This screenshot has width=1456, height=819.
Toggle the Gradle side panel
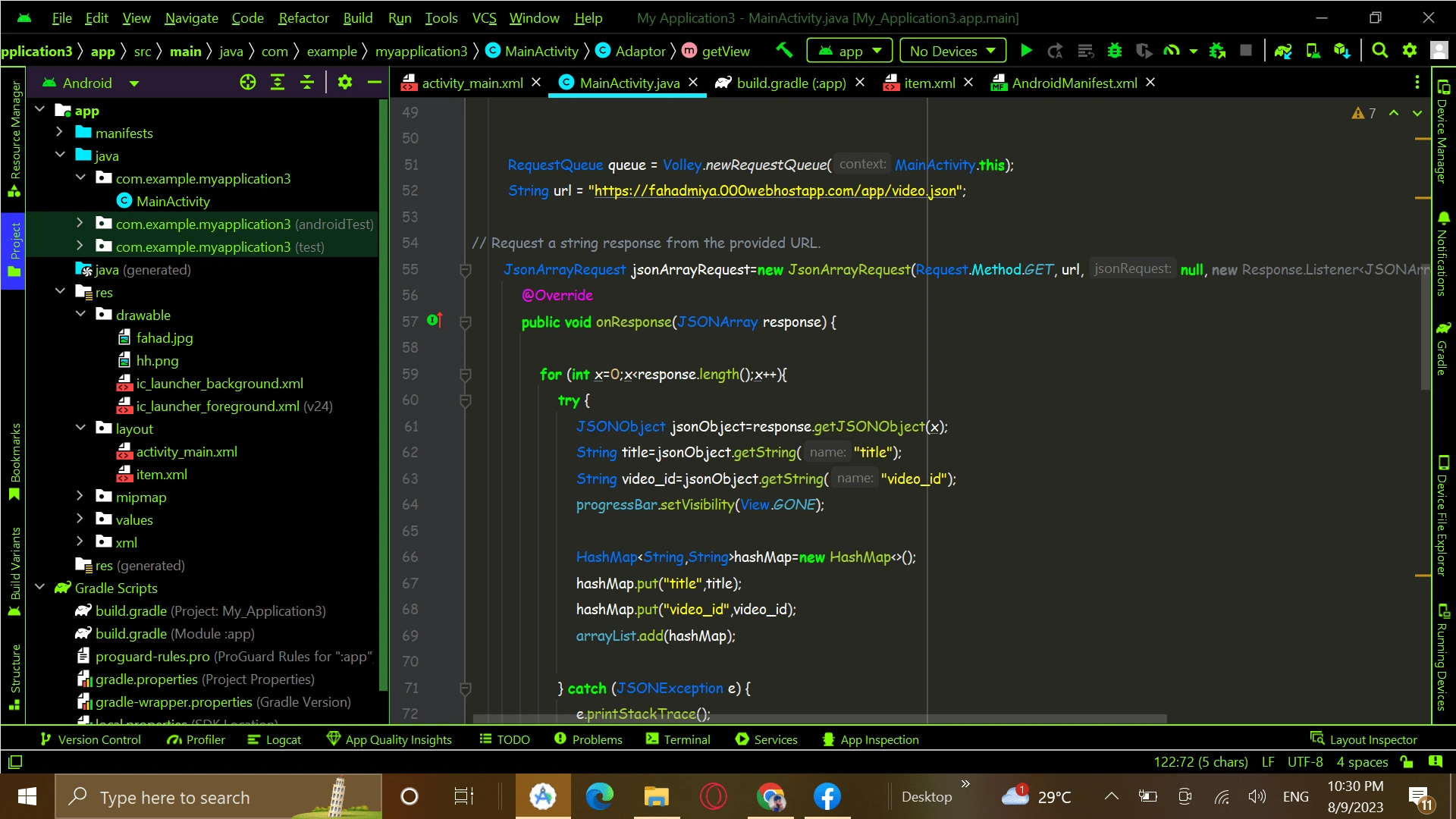tap(1443, 347)
